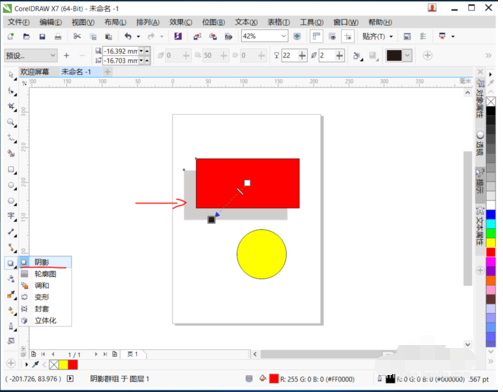
Task: Pick the magenta swatch in color palette
Action: pyautogui.click(x=491, y=261)
